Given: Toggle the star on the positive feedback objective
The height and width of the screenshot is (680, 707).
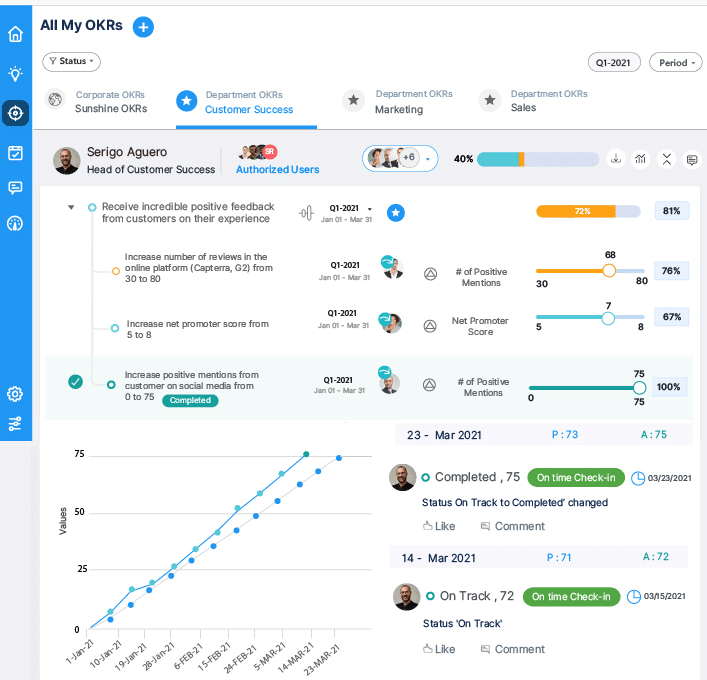Looking at the screenshot, I should (395, 212).
